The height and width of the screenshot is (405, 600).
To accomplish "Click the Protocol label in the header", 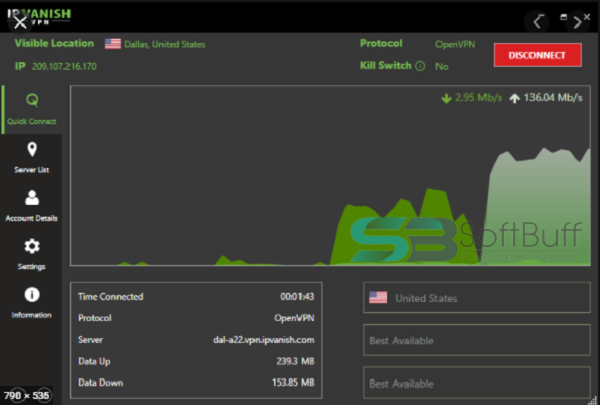I will (381, 43).
